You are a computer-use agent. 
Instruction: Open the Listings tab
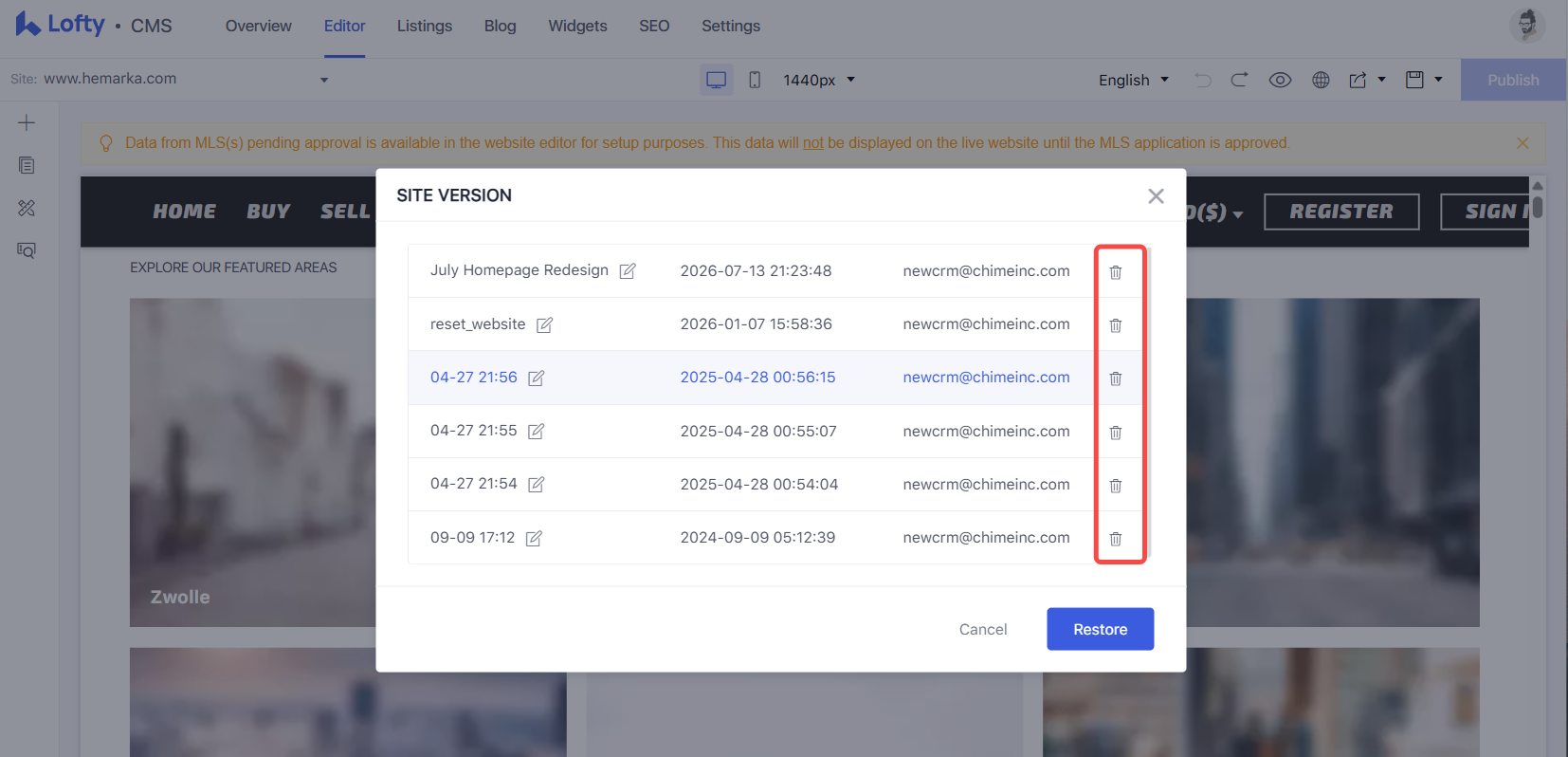[x=425, y=27]
